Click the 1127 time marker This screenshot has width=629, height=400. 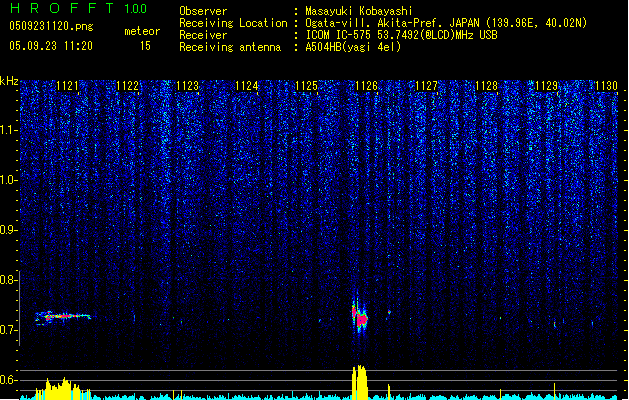pyautogui.click(x=426, y=86)
